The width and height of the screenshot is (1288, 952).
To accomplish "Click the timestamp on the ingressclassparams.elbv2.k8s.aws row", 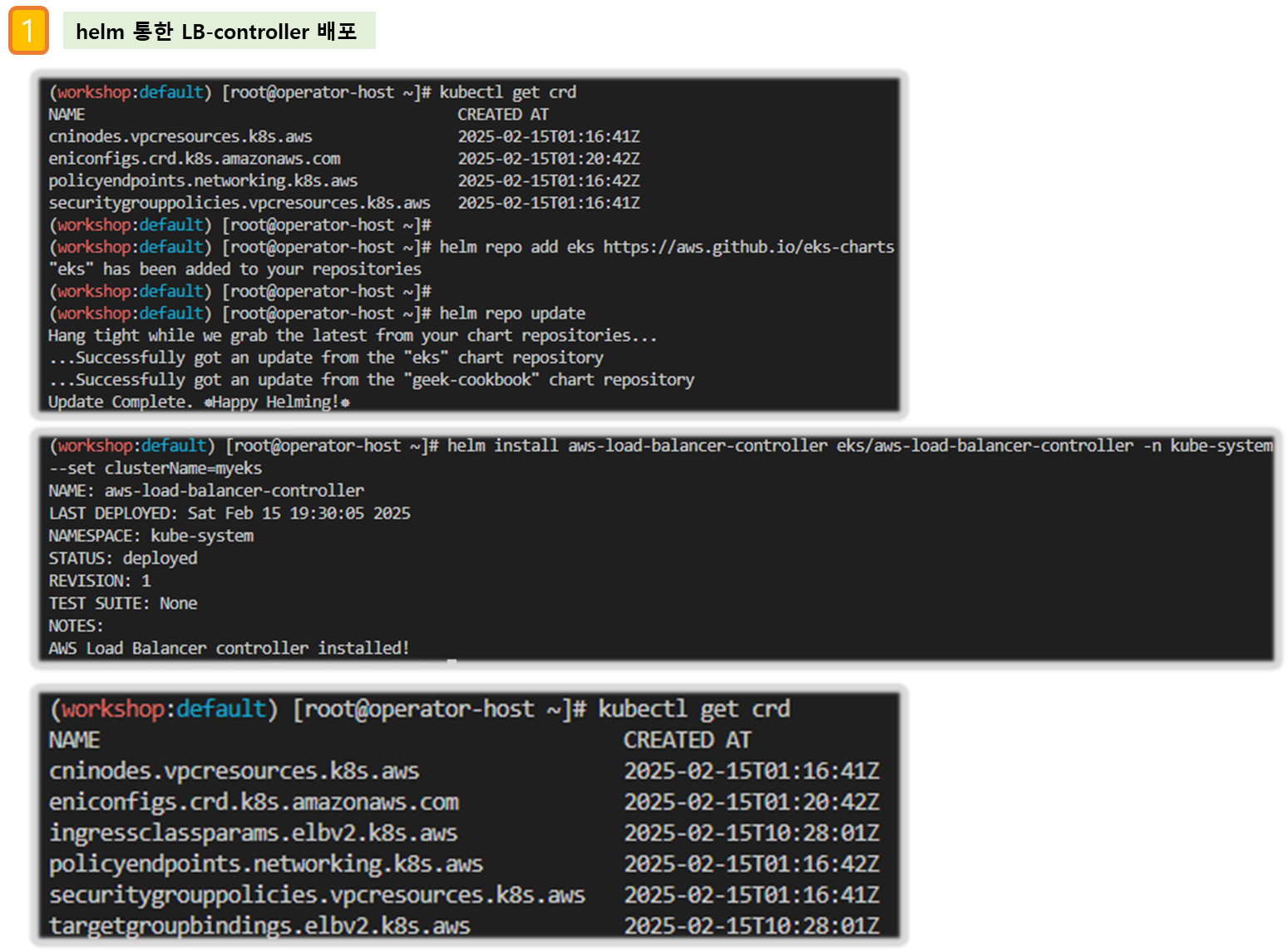I will tap(752, 832).
